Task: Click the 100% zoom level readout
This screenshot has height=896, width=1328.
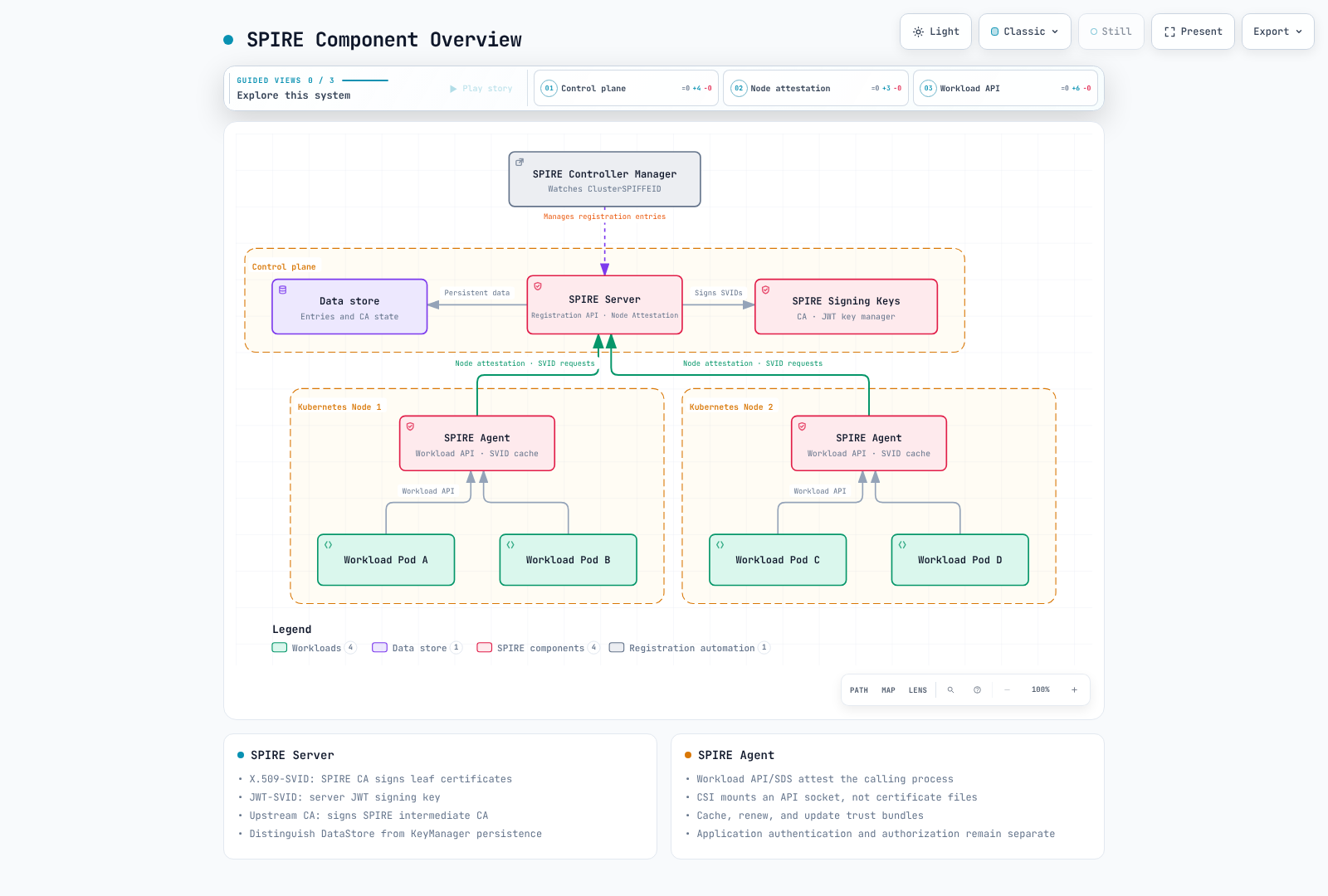Action: coord(1041,689)
